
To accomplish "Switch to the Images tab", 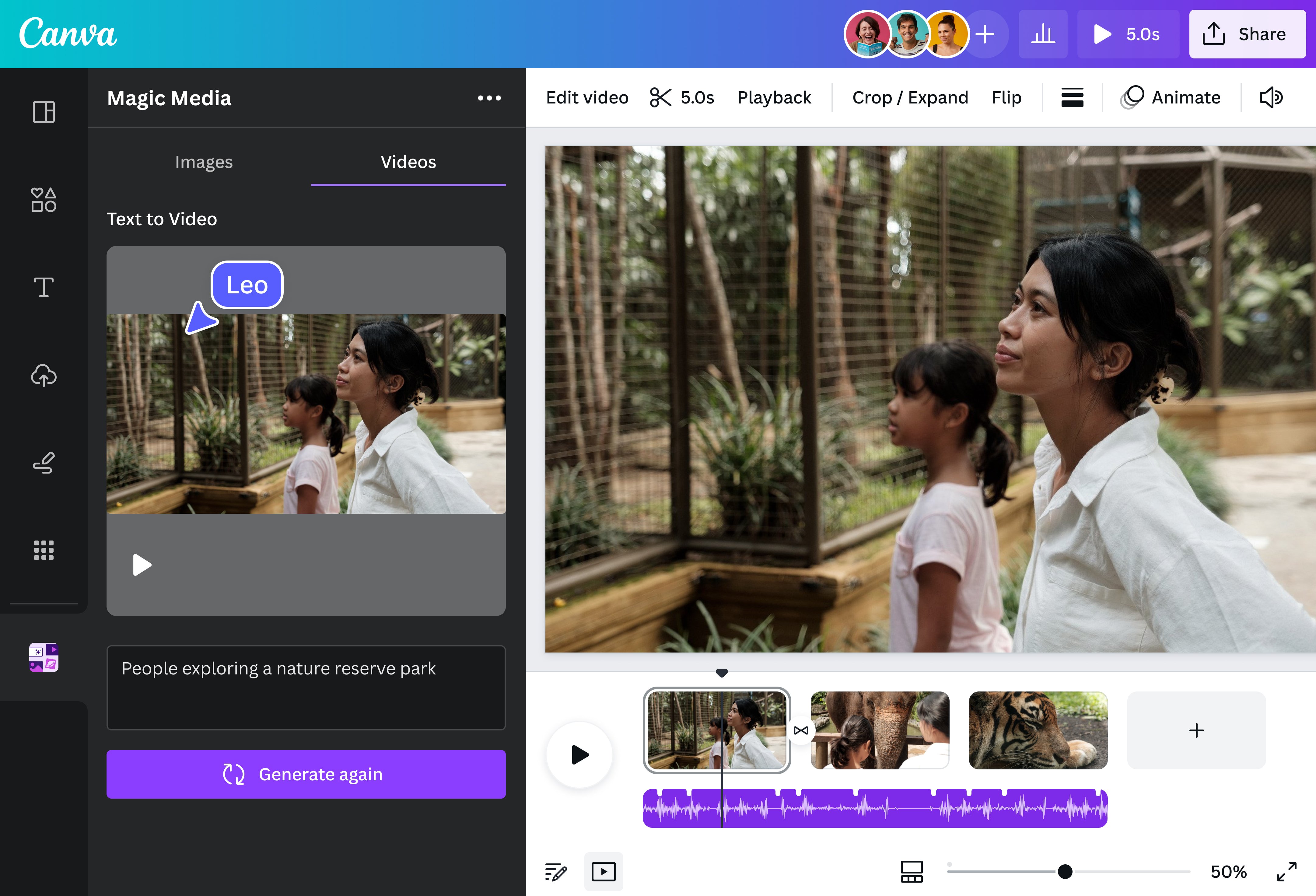I will [204, 161].
